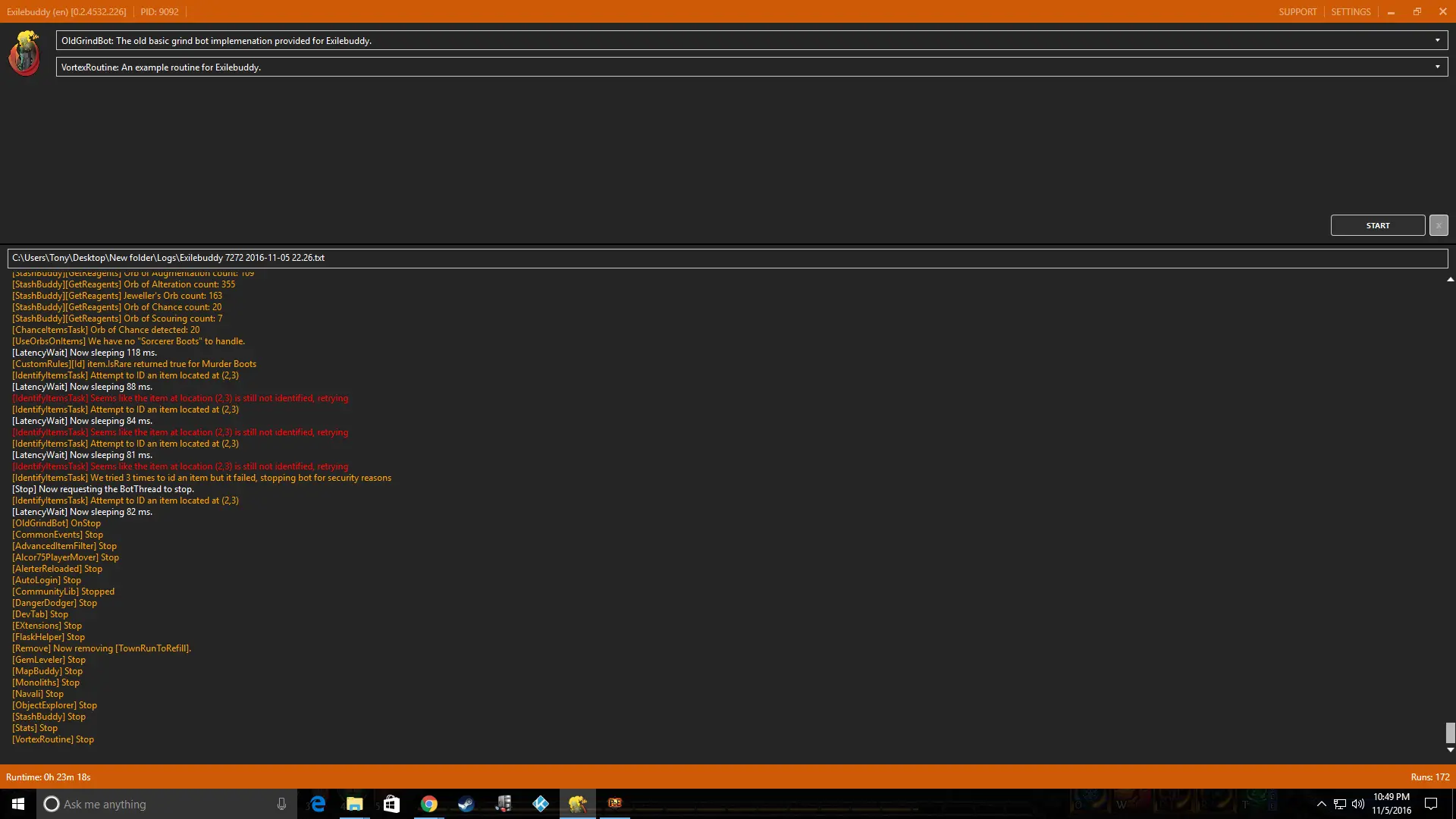Open the File Explorer taskbar icon
1456x819 pixels.
[x=355, y=804]
